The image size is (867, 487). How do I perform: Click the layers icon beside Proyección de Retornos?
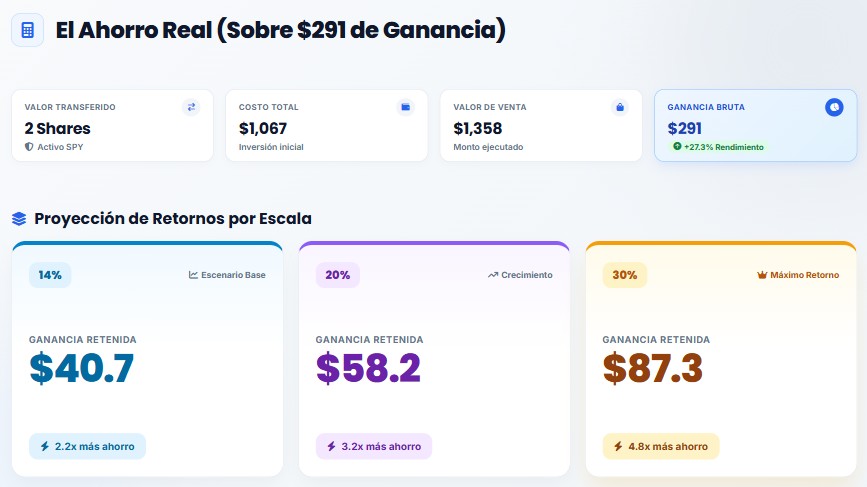coord(19,219)
